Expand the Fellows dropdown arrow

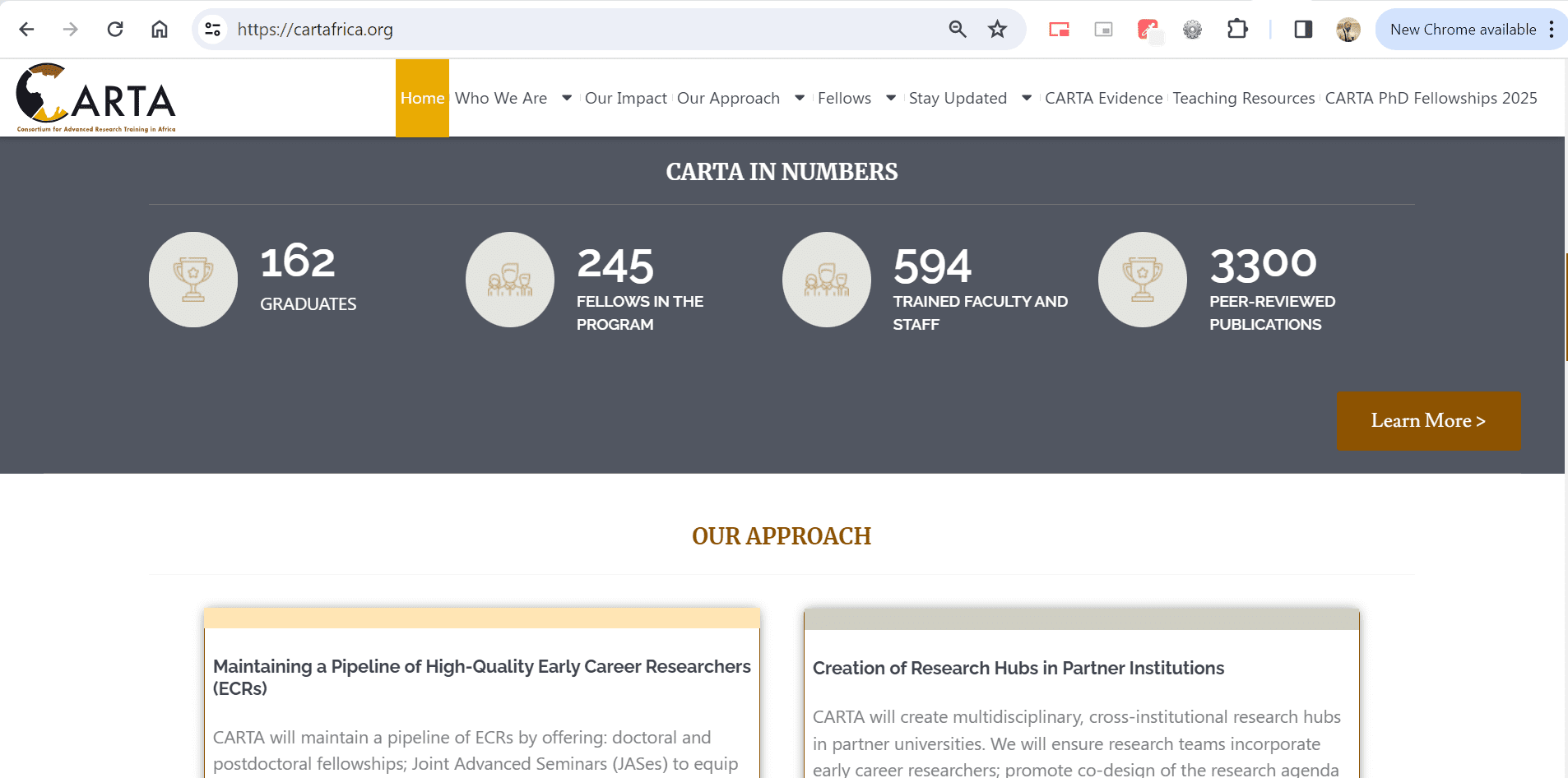891,98
